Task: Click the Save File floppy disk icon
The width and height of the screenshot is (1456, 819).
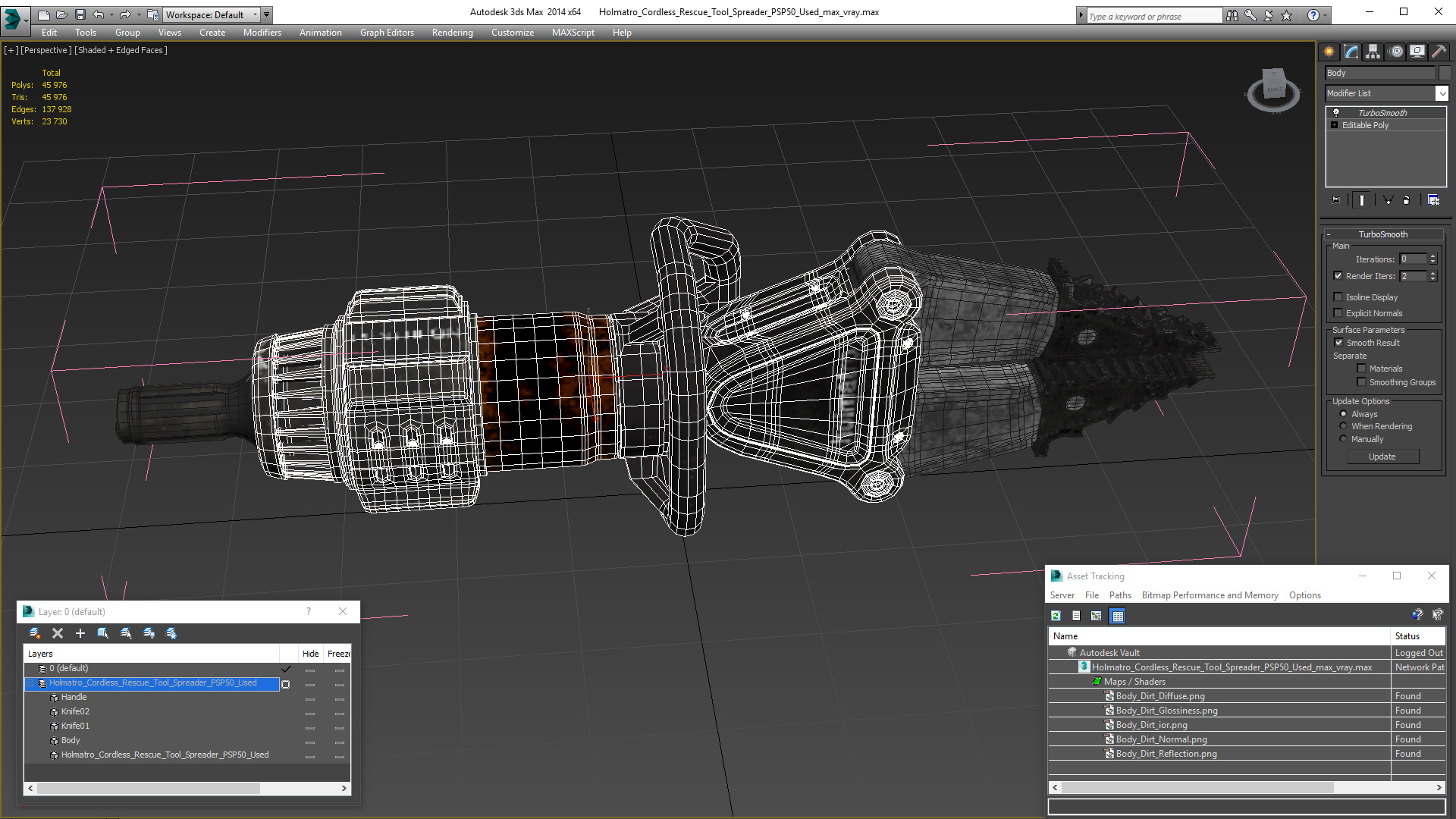Action: click(x=80, y=14)
